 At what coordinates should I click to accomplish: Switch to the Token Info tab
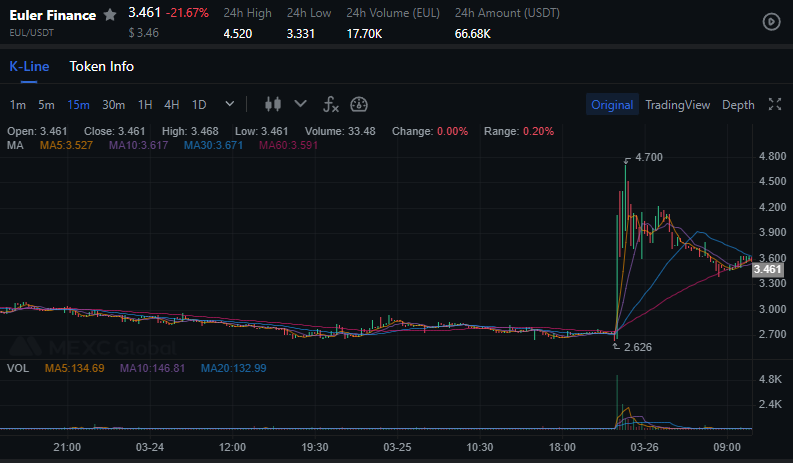point(102,66)
